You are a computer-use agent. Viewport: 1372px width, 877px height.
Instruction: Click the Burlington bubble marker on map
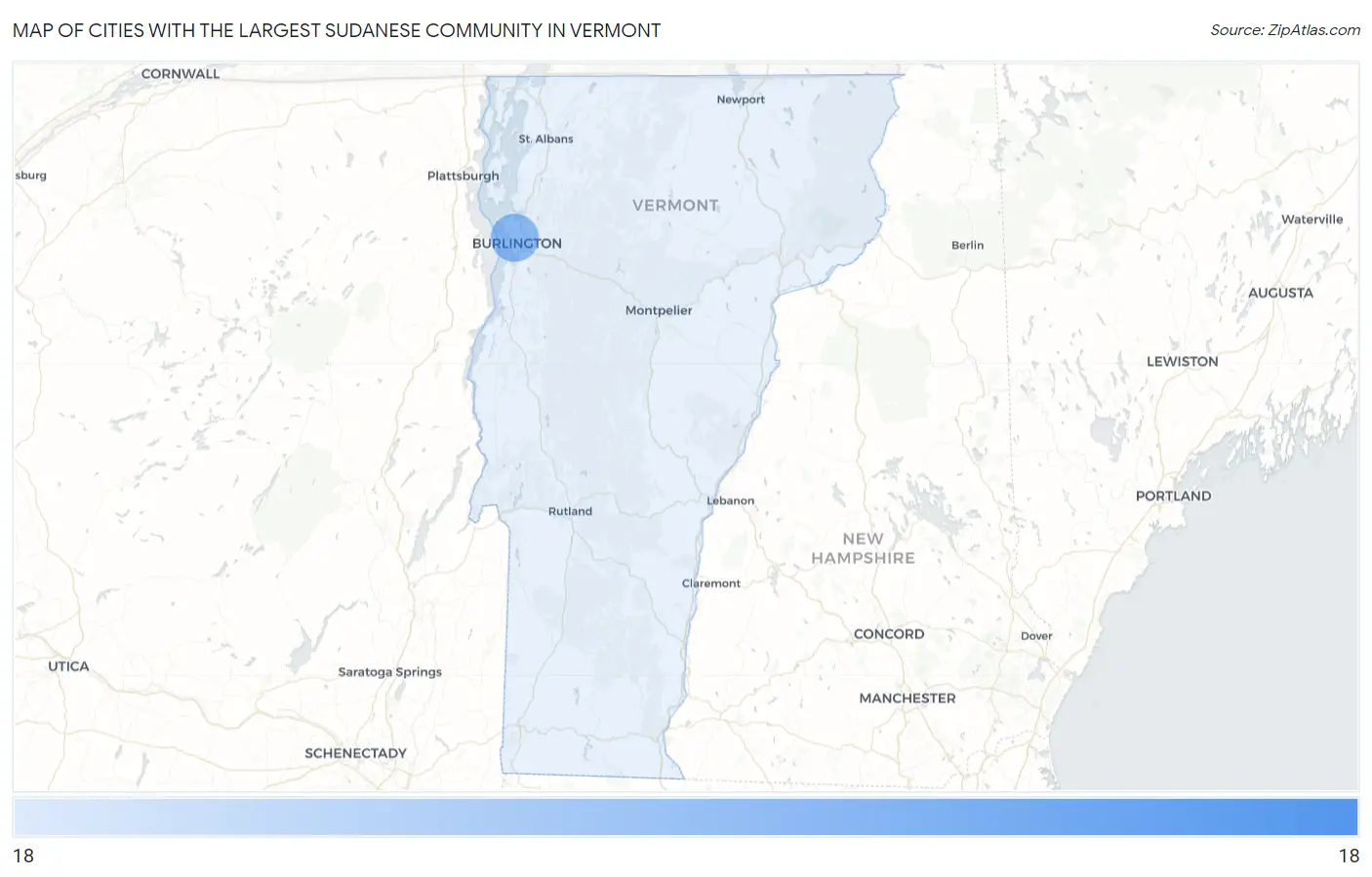514,237
